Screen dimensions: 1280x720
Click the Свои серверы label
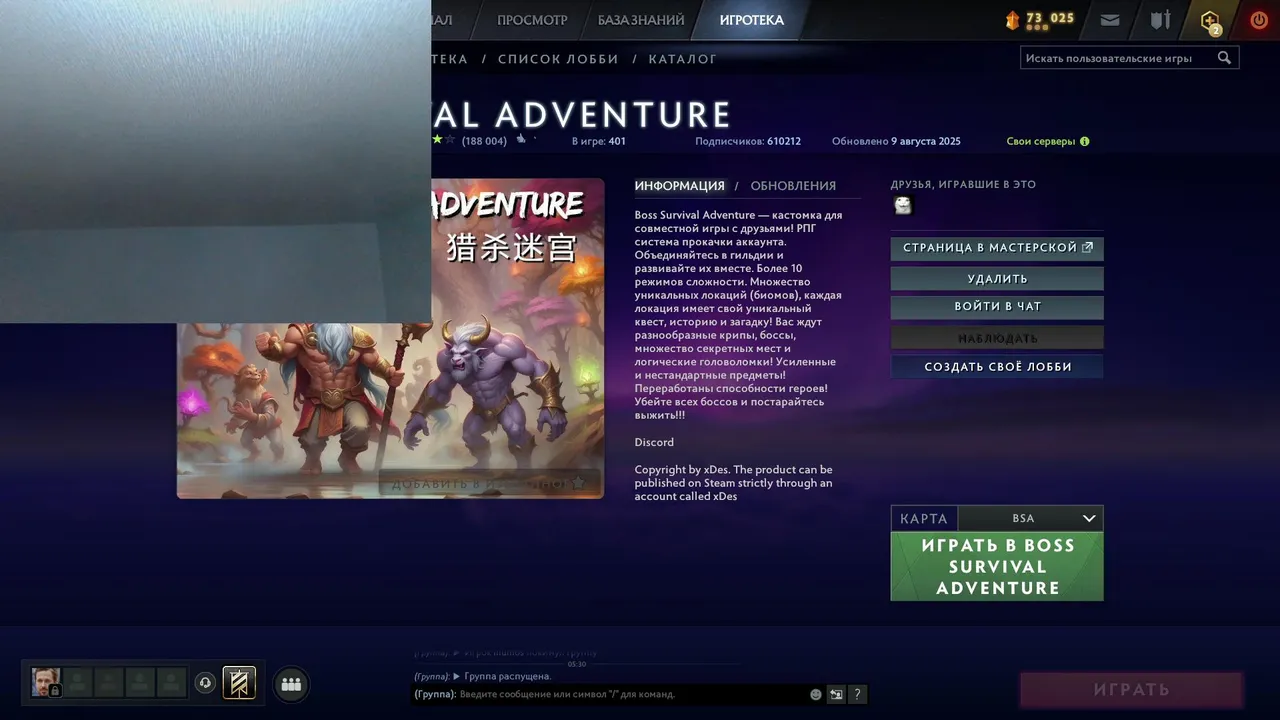(1041, 142)
